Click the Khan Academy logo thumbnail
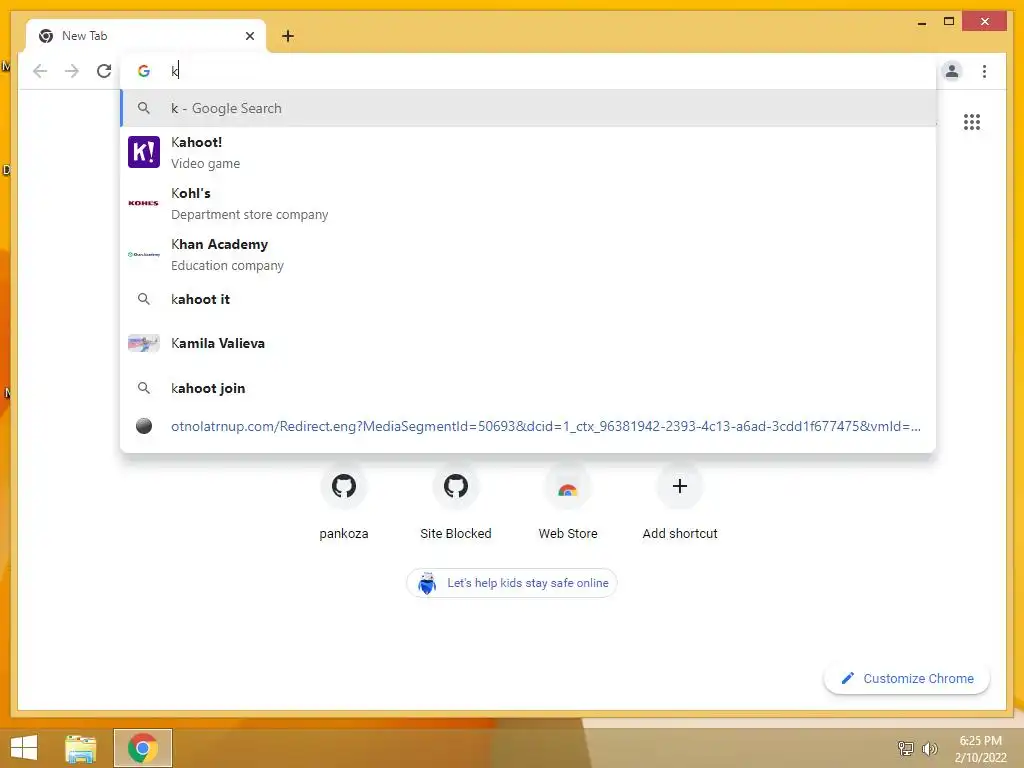Image resolution: width=1024 pixels, height=768 pixels. (x=144, y=254)
